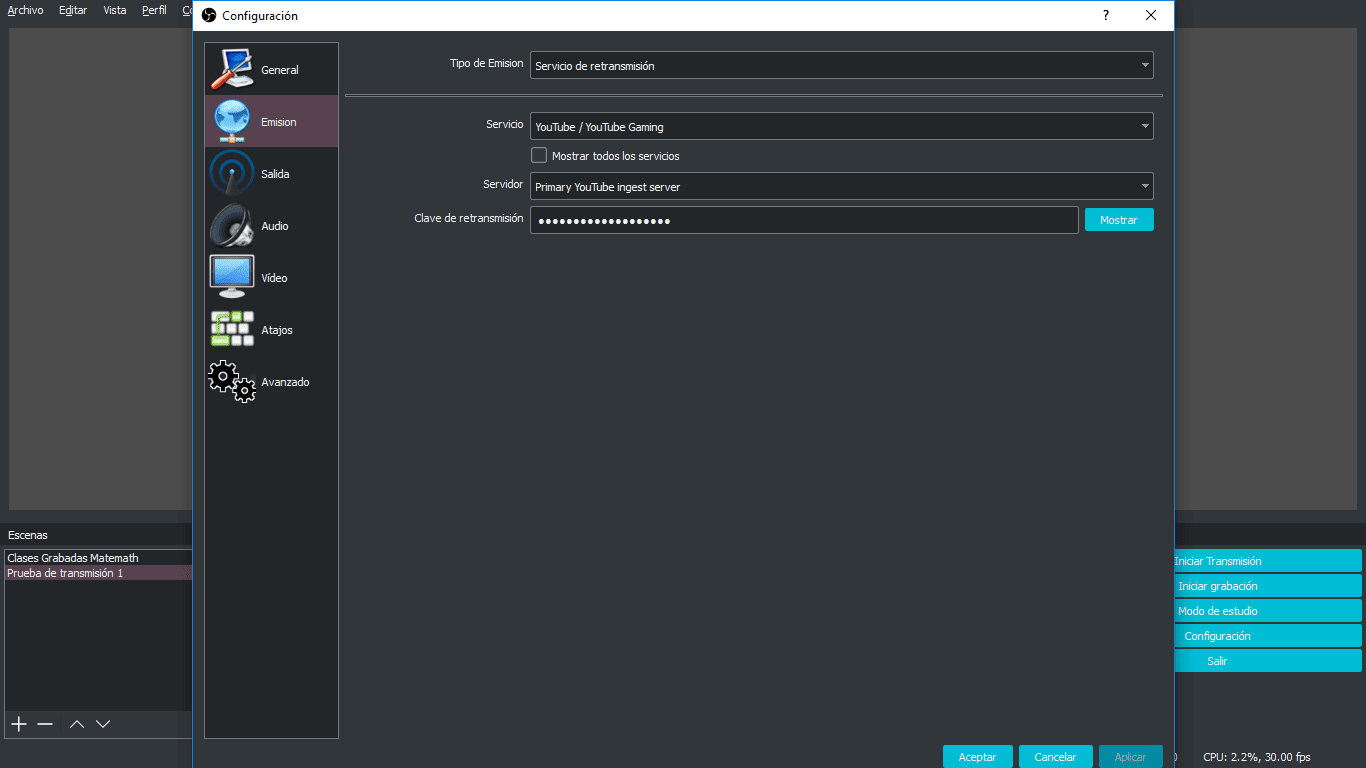Select Prueba de transmisión 1 scene

[x=98, y=573]
